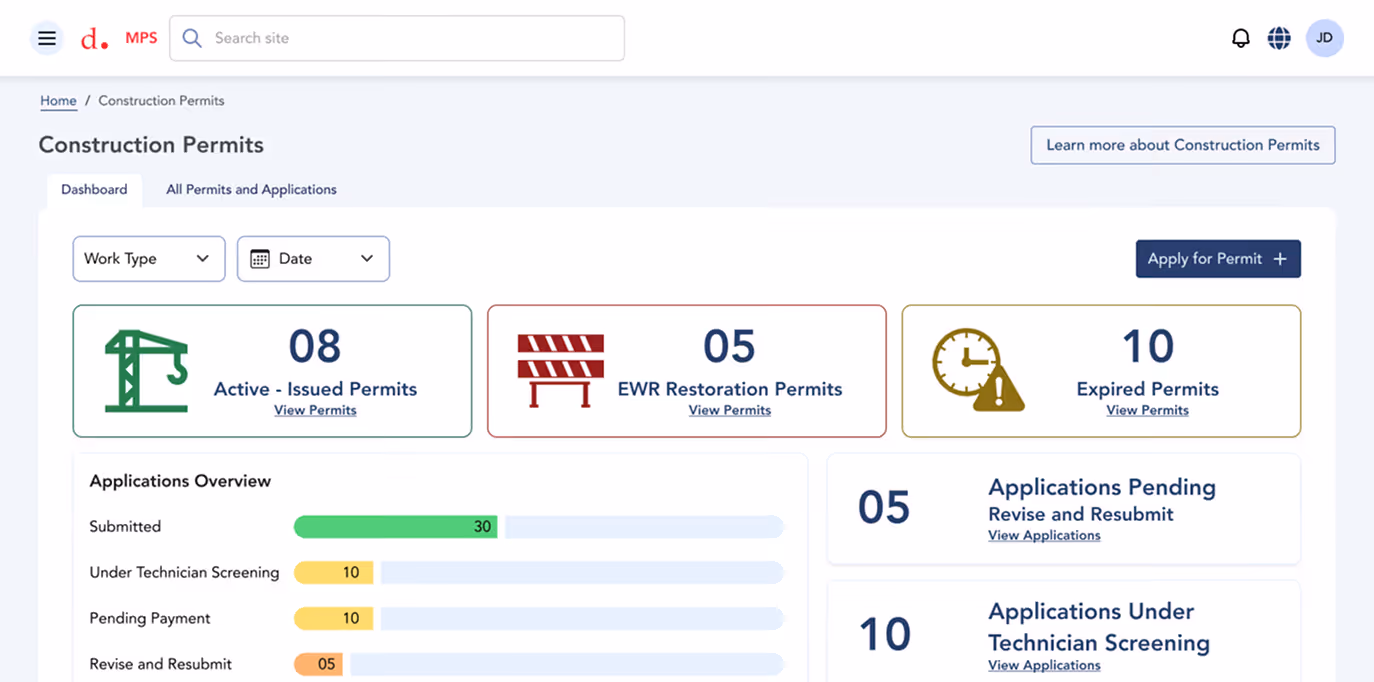Click Learn more about Construction Permits
This screenshot has width=1374, height=682.
1182,145
